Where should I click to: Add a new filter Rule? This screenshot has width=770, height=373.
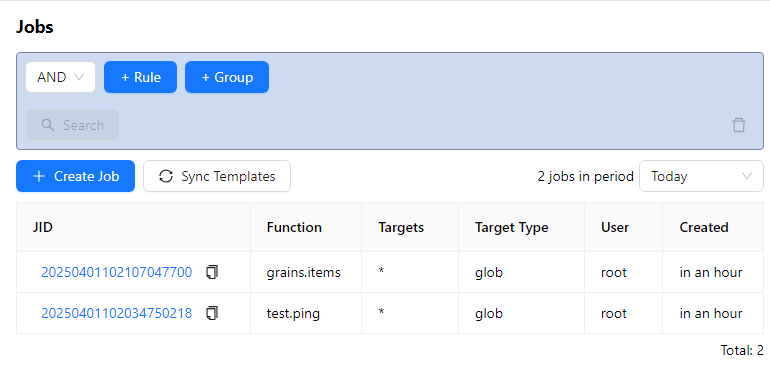(140, 77)
